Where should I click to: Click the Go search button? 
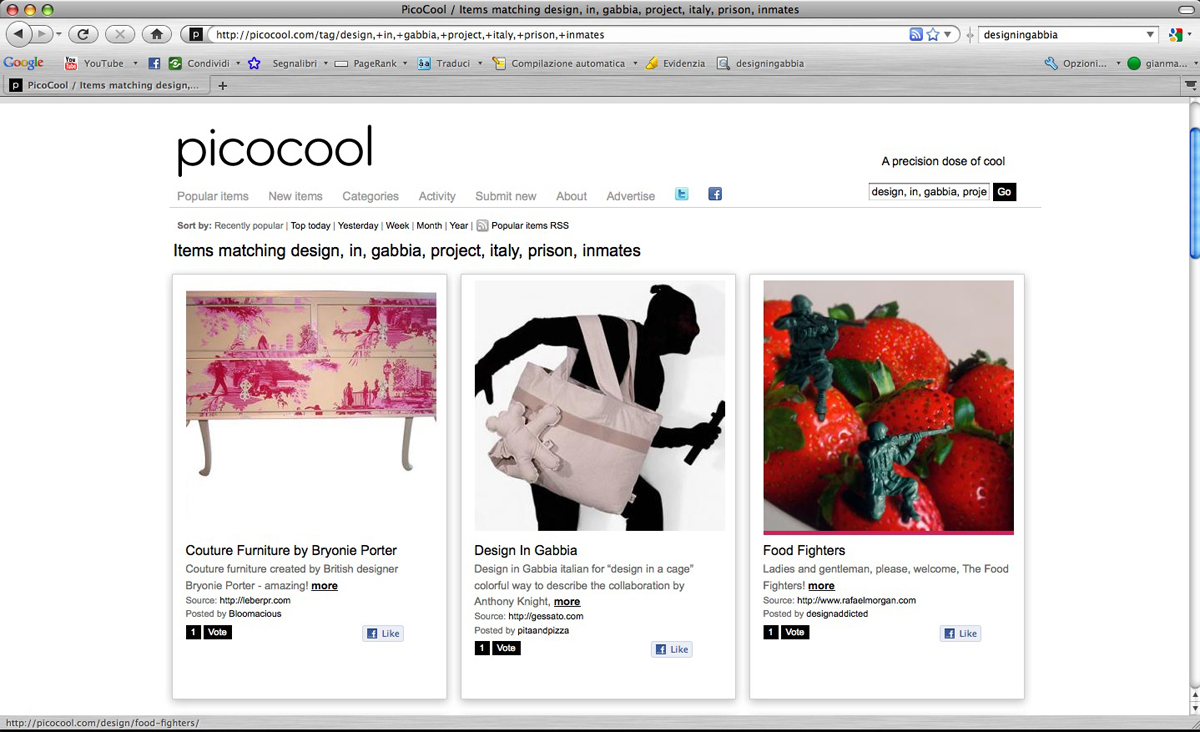tap(1004, 192)
